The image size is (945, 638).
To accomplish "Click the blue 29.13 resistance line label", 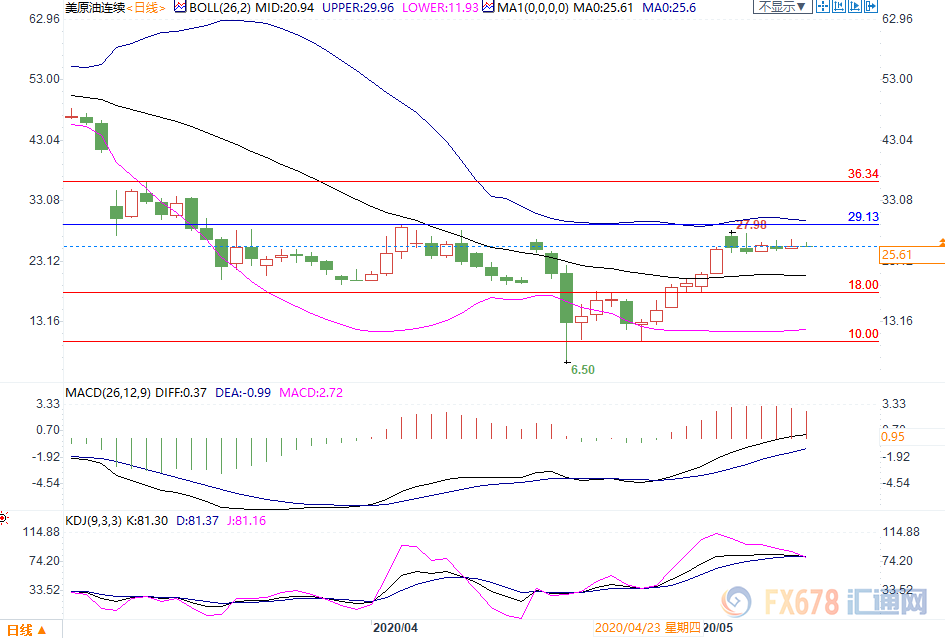I will [862, 217].
